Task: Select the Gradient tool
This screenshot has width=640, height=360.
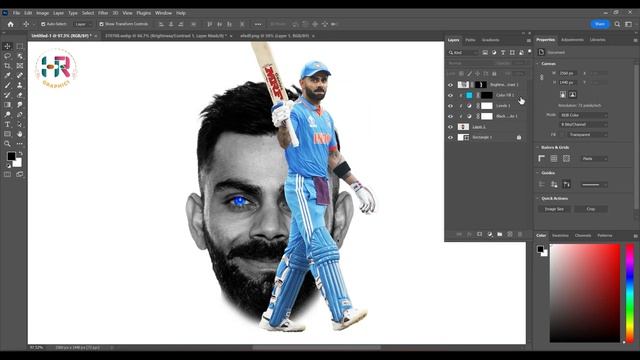Action: (x=7, y=105)
